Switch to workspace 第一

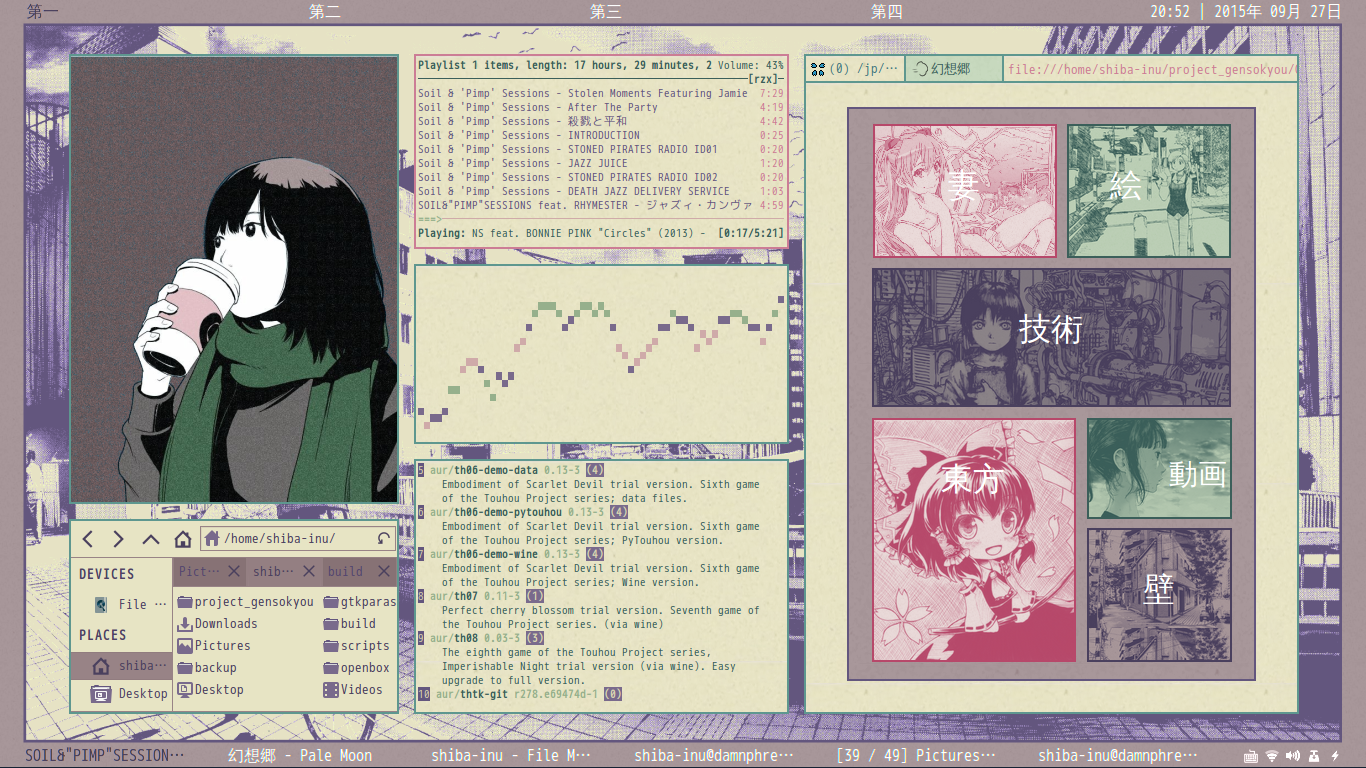(43, 11)
